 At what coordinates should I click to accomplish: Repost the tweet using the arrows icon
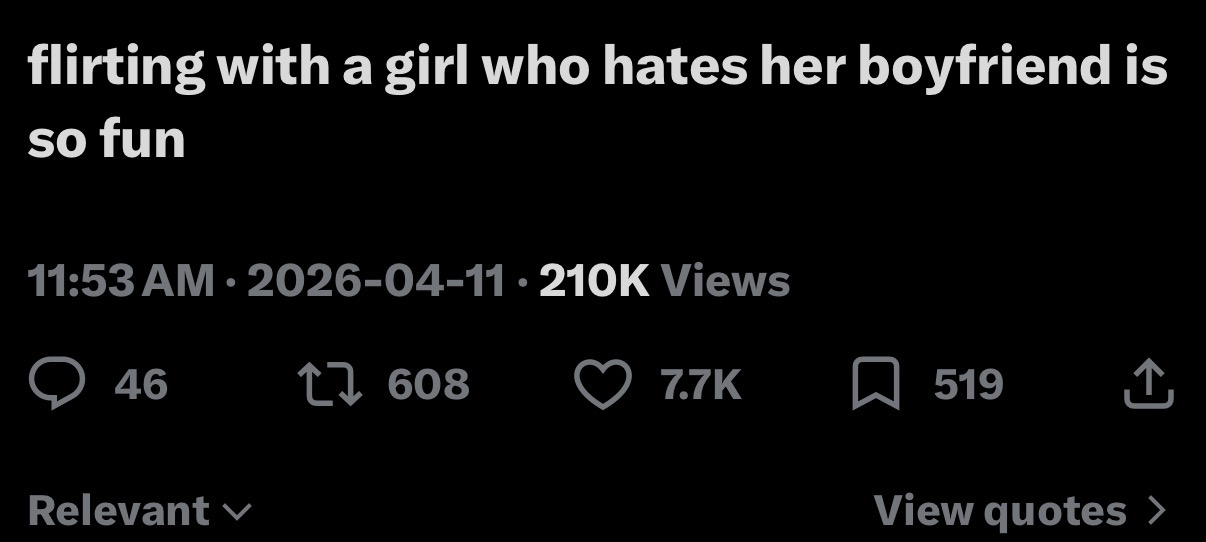point(328,385)
